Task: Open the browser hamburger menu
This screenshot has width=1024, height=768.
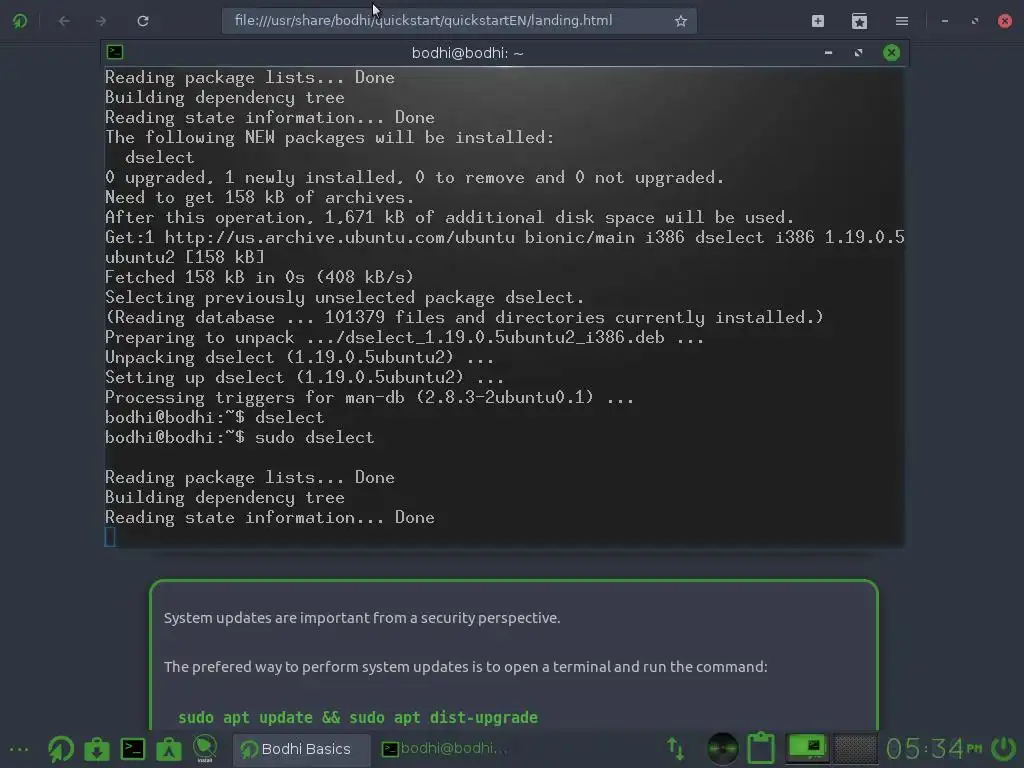Action: pos(902,21)
